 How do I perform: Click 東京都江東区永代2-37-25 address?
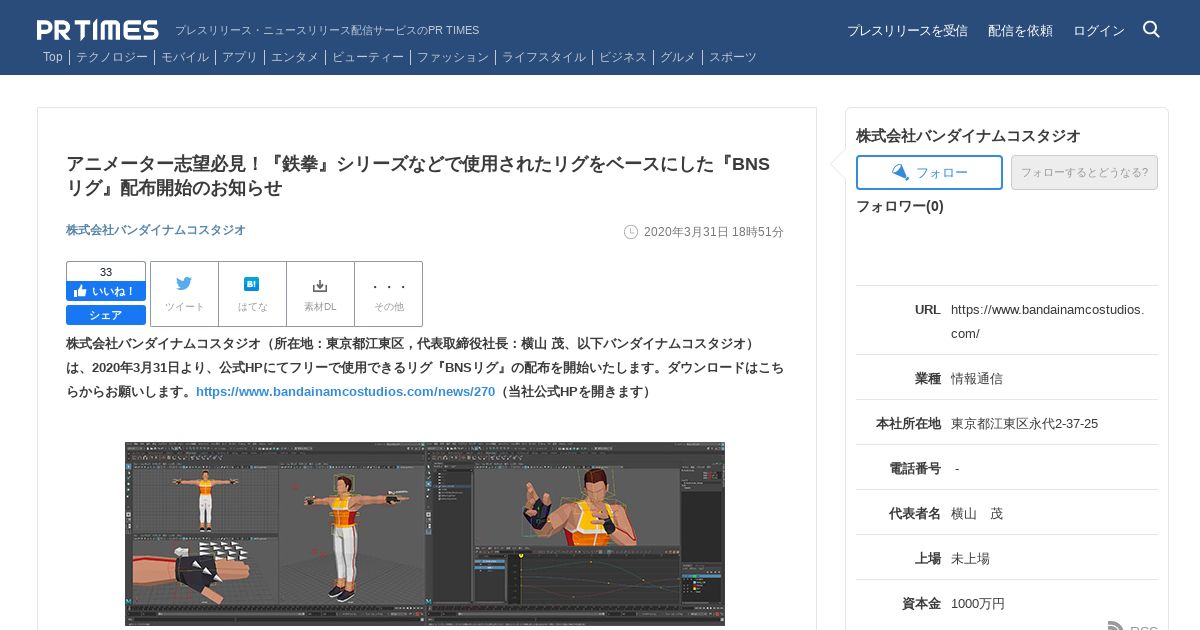(1024, 424)
